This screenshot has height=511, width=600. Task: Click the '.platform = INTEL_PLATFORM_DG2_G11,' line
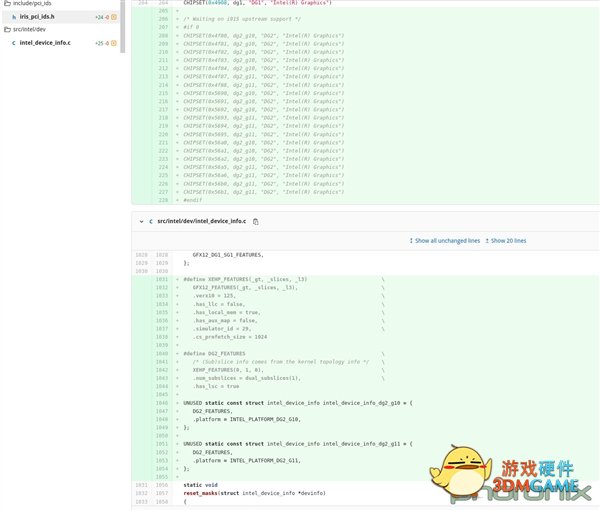[x=247, y=460]
